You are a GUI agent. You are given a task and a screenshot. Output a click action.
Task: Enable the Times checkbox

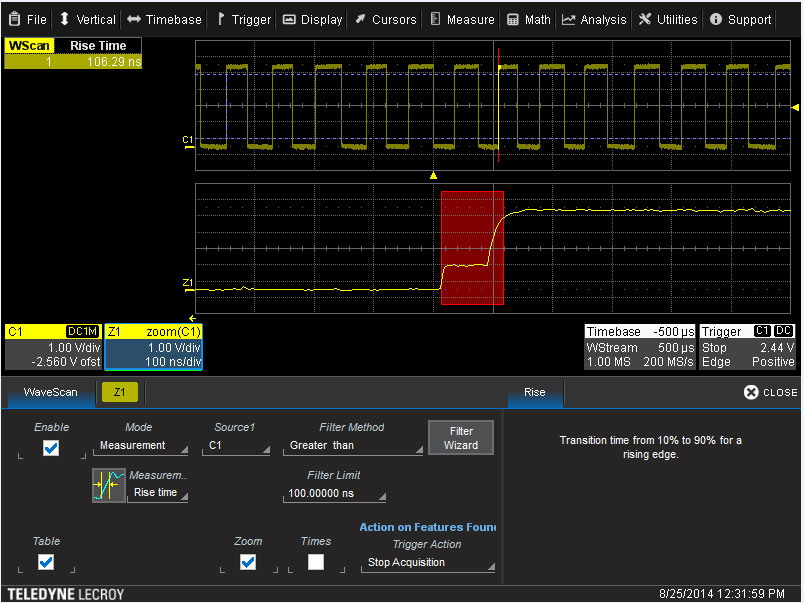(315, 562)
